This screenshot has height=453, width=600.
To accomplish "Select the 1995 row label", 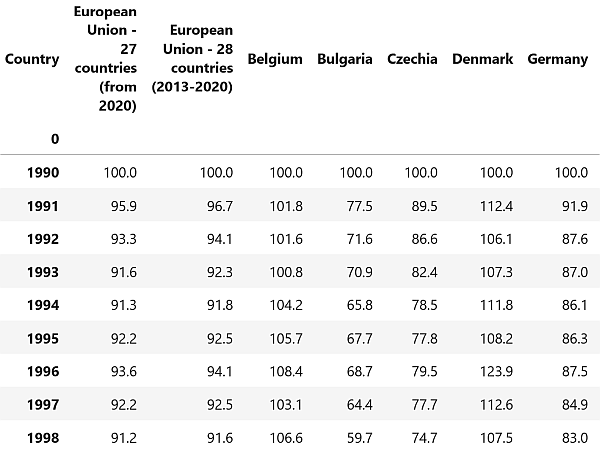I will click(x=43, y=339).
